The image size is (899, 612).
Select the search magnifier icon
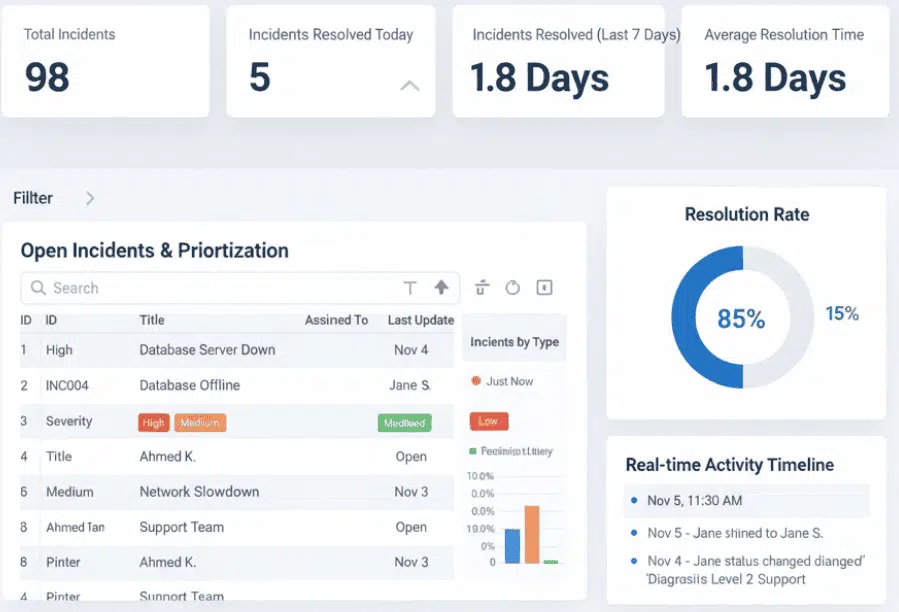38,288
